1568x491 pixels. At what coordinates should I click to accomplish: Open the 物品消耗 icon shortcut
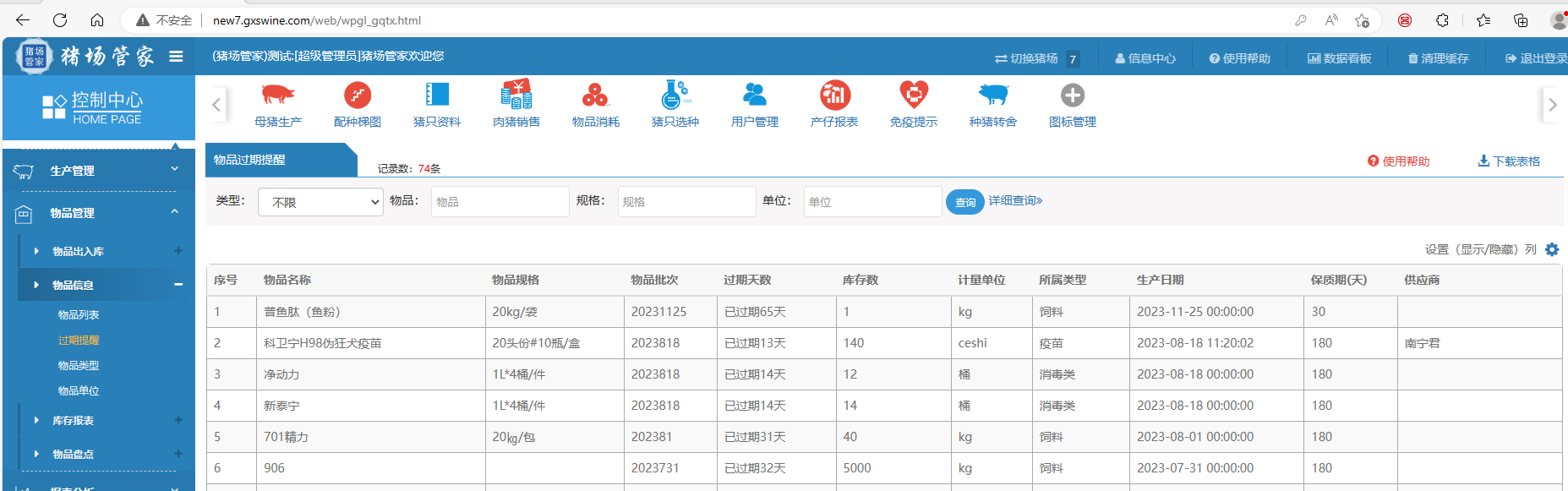(x=595, y=95)
